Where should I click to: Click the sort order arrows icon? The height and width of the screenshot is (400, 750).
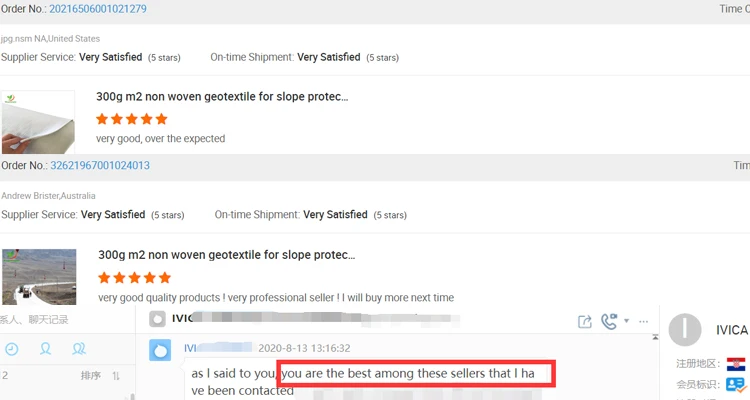coord(116,376)
